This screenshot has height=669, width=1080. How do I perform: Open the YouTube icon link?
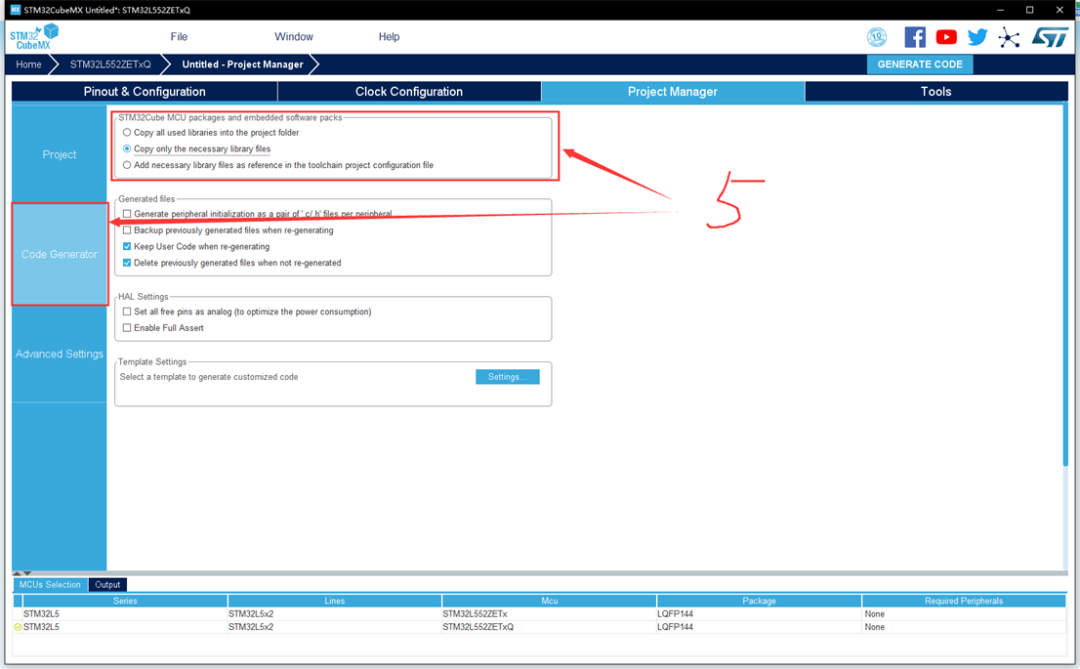946,37
